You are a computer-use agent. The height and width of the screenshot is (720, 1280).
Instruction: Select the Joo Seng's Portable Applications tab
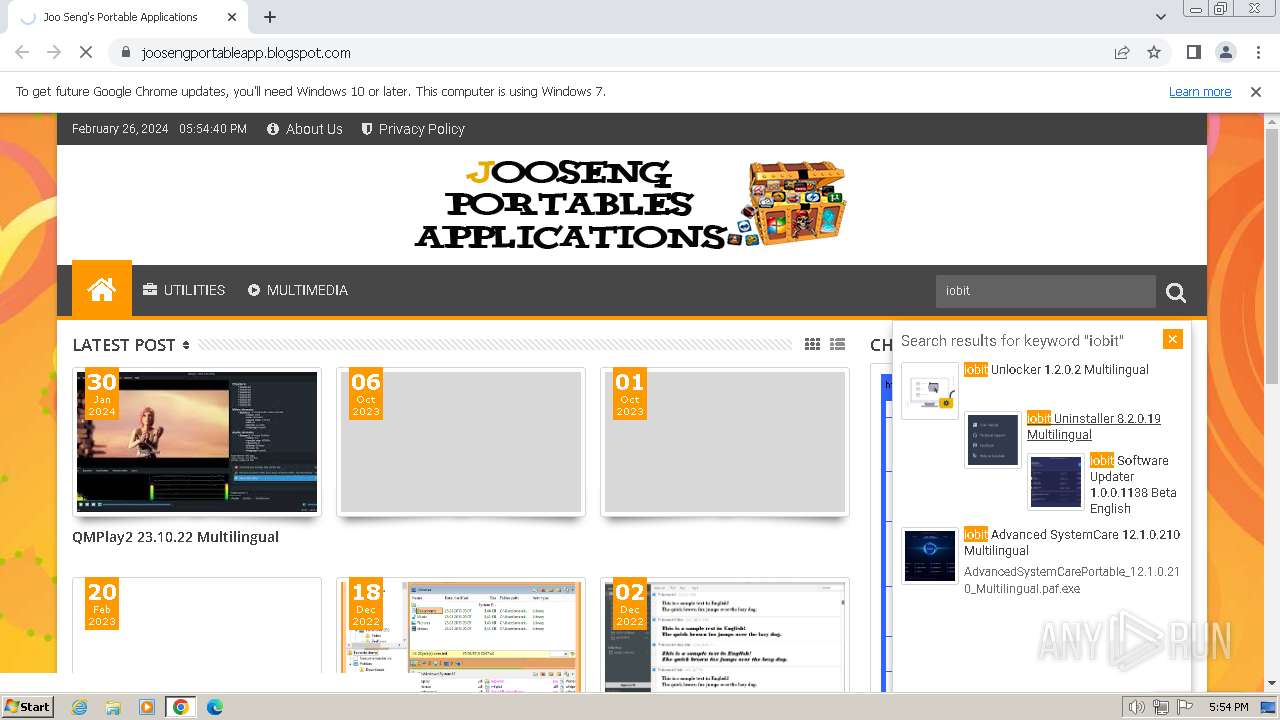coord(127,17)
